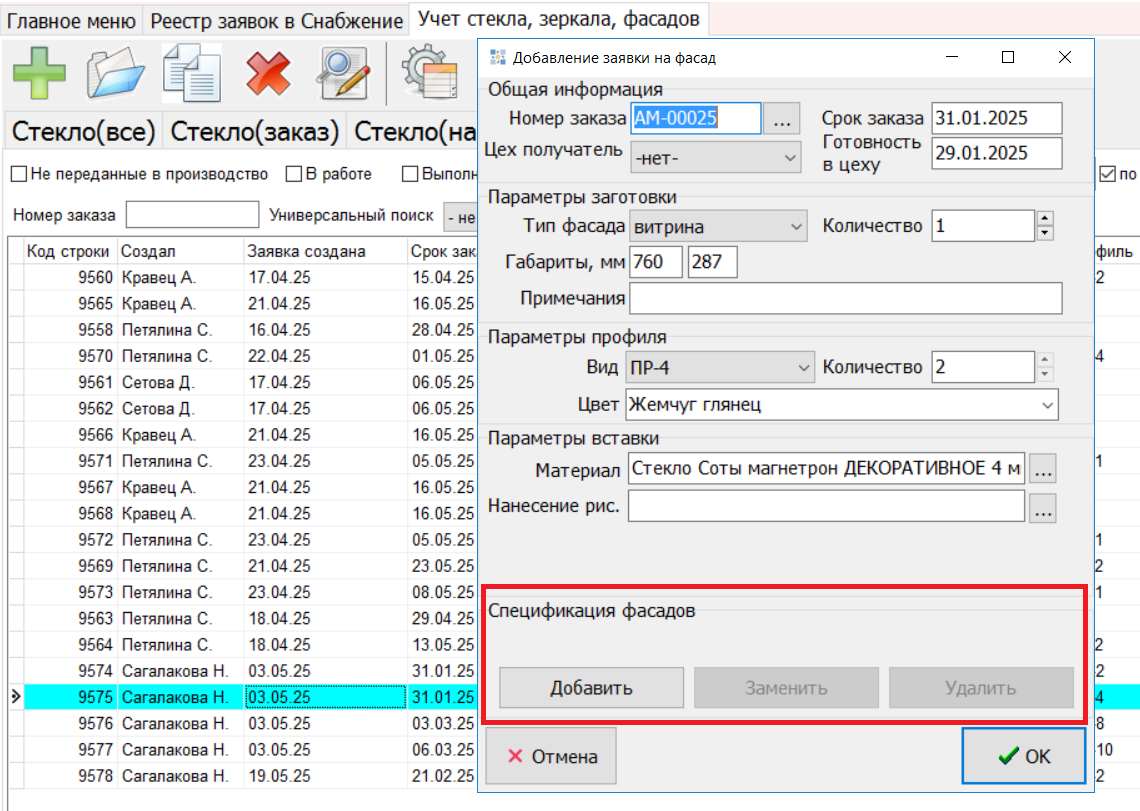Click ellipsis button next to Номер заказа
Image resolution: width=1140 pixels, height=811 pixels.
[x=782, y=119]
